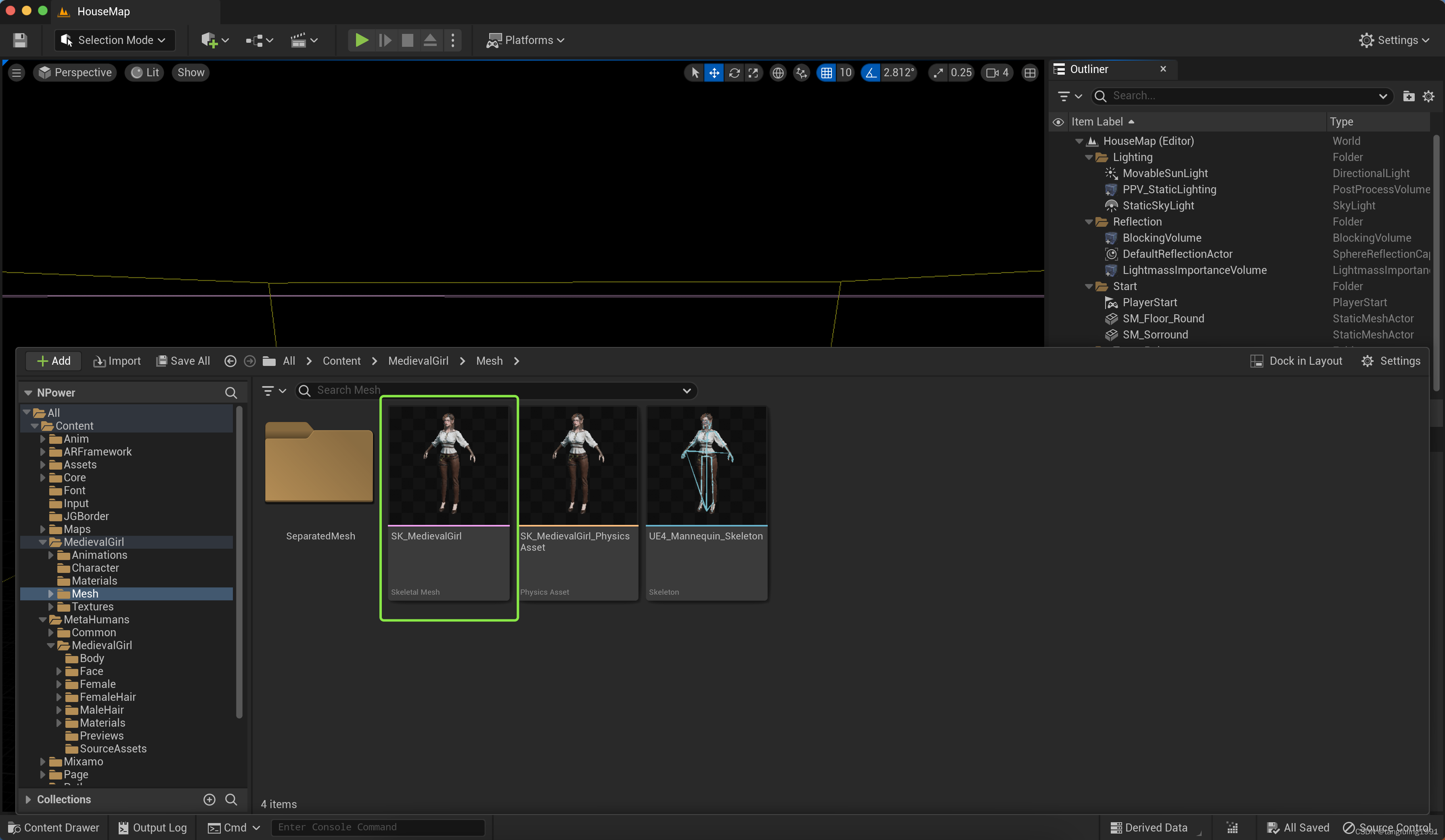Click Dock in Layout button
The image size is (1445, 840).
coord(1296,361)
